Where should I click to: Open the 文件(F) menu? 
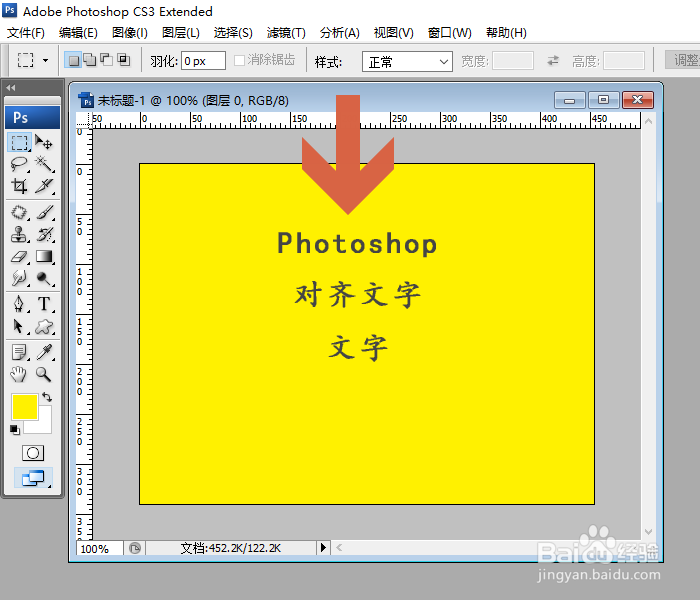[25, 33]
